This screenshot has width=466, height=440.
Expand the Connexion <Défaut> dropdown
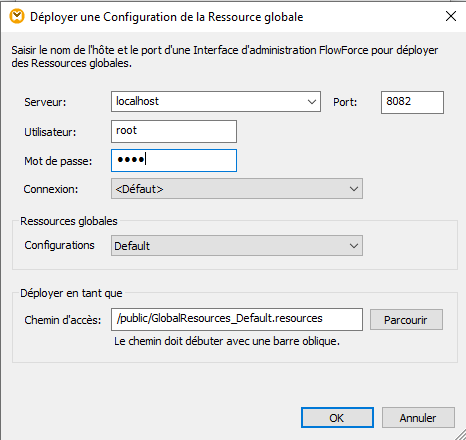[x=237, y=189]
